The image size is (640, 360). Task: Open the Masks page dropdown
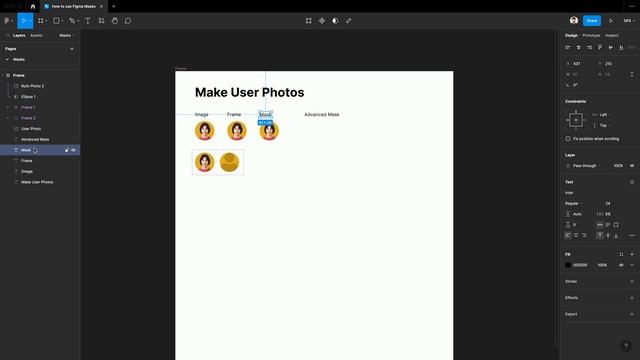(x=67, y=36)
